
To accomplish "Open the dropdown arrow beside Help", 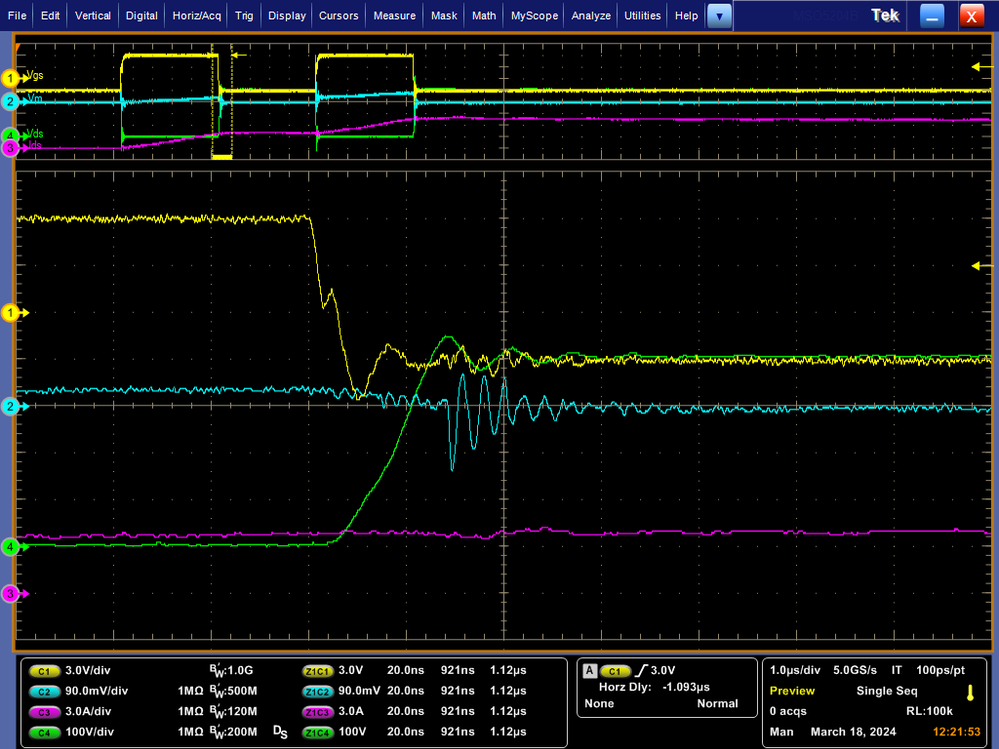I will [x=719, y=15].
